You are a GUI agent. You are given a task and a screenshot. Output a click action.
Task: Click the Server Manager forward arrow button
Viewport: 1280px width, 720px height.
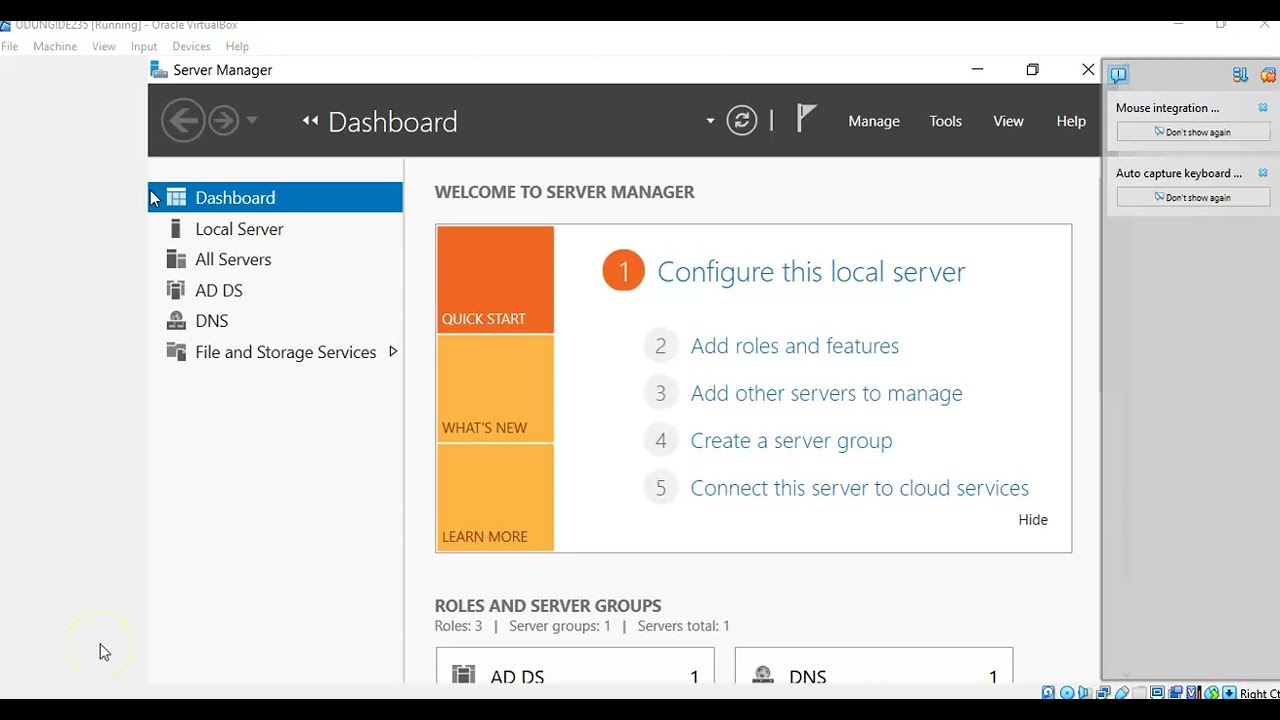click(x=224, y=121)
